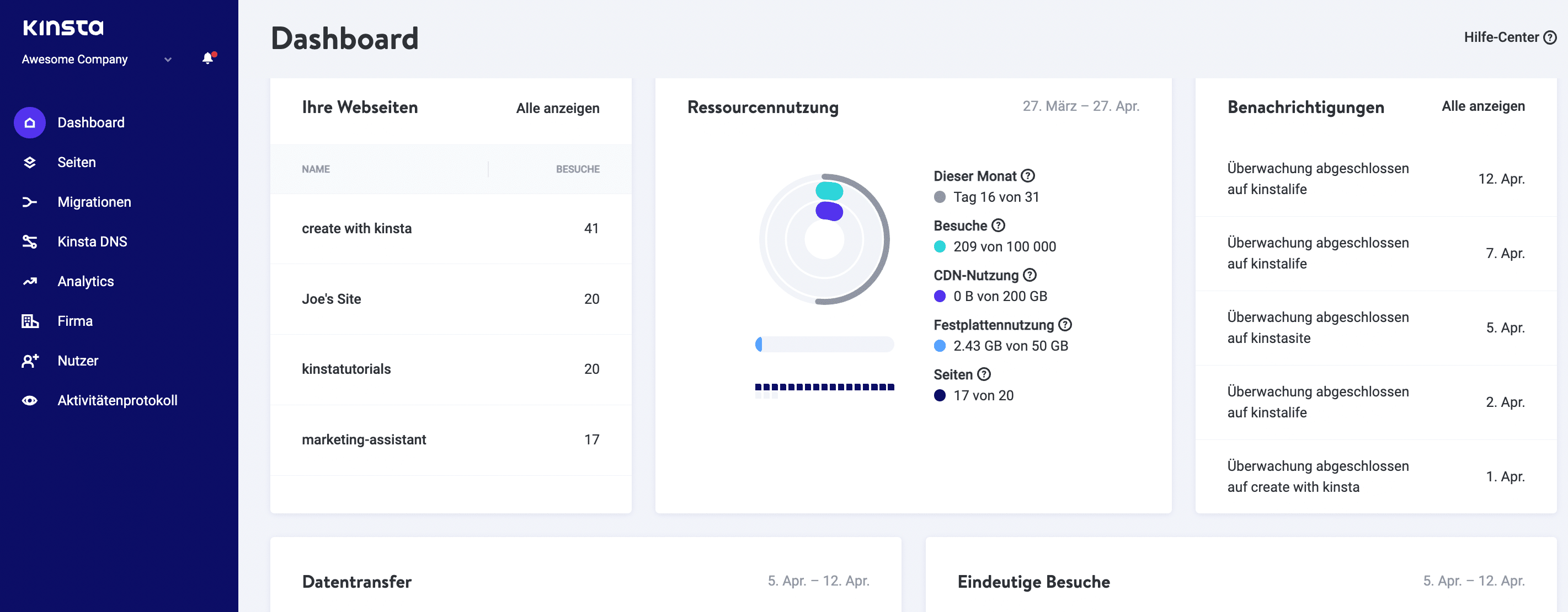Click the Migrationen navigation icon
The image size is (1568, 612).
[x=29, y=201]
